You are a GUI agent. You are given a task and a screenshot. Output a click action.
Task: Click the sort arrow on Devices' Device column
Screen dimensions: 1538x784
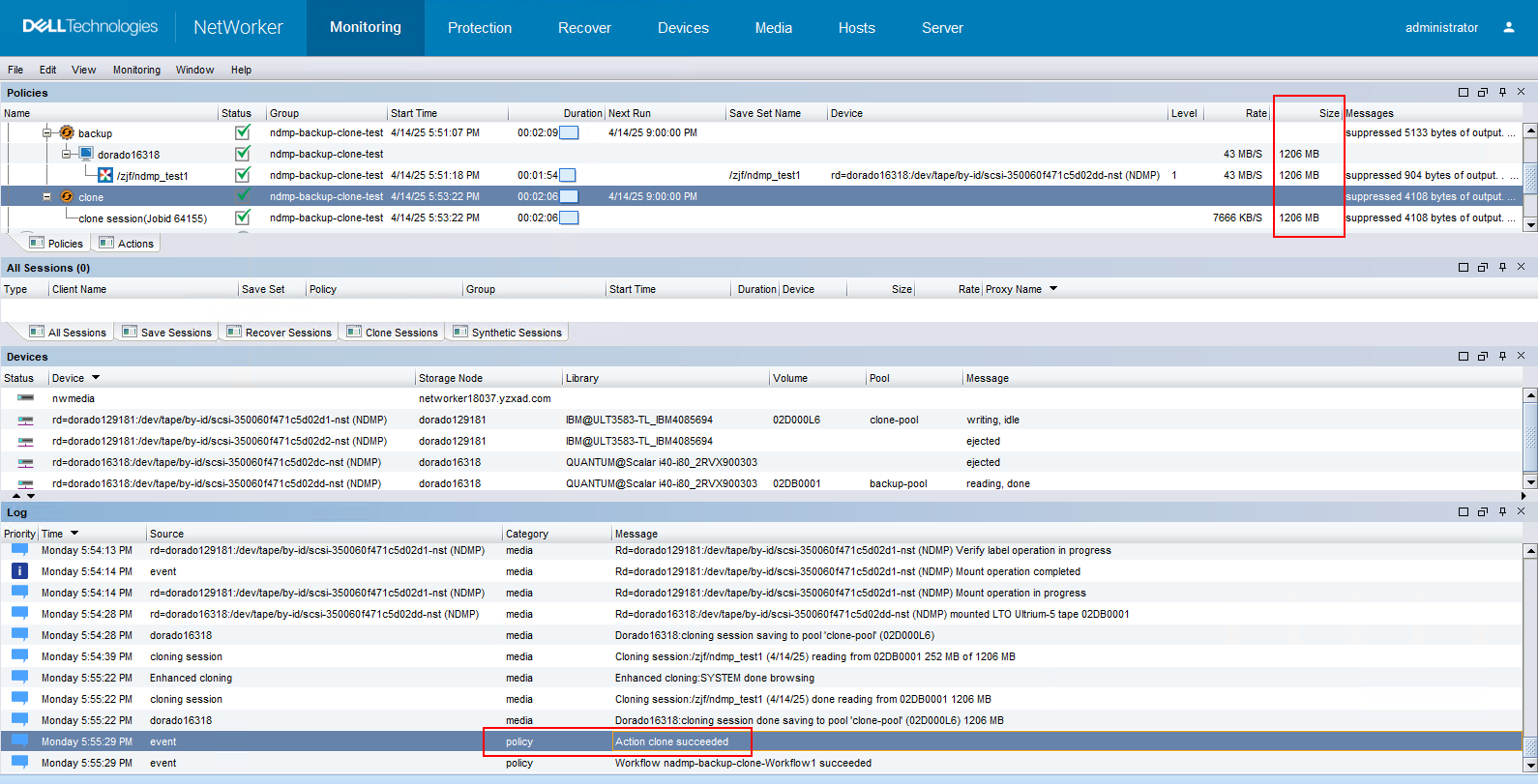[x=96, y=378]
